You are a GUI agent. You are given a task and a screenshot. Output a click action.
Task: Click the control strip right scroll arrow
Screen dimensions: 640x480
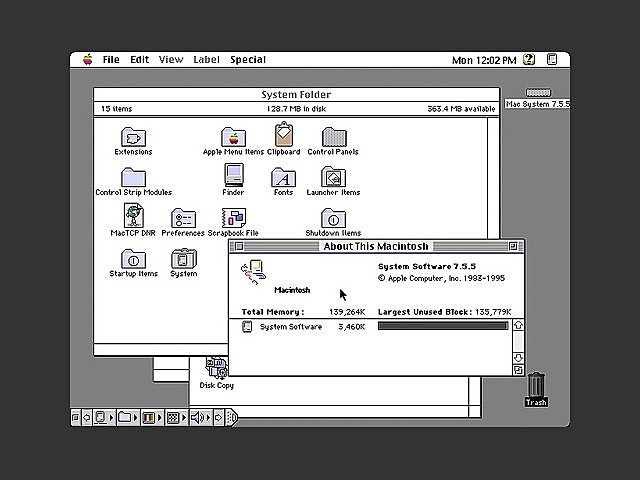pyautogui.click(x=218, y=418)
